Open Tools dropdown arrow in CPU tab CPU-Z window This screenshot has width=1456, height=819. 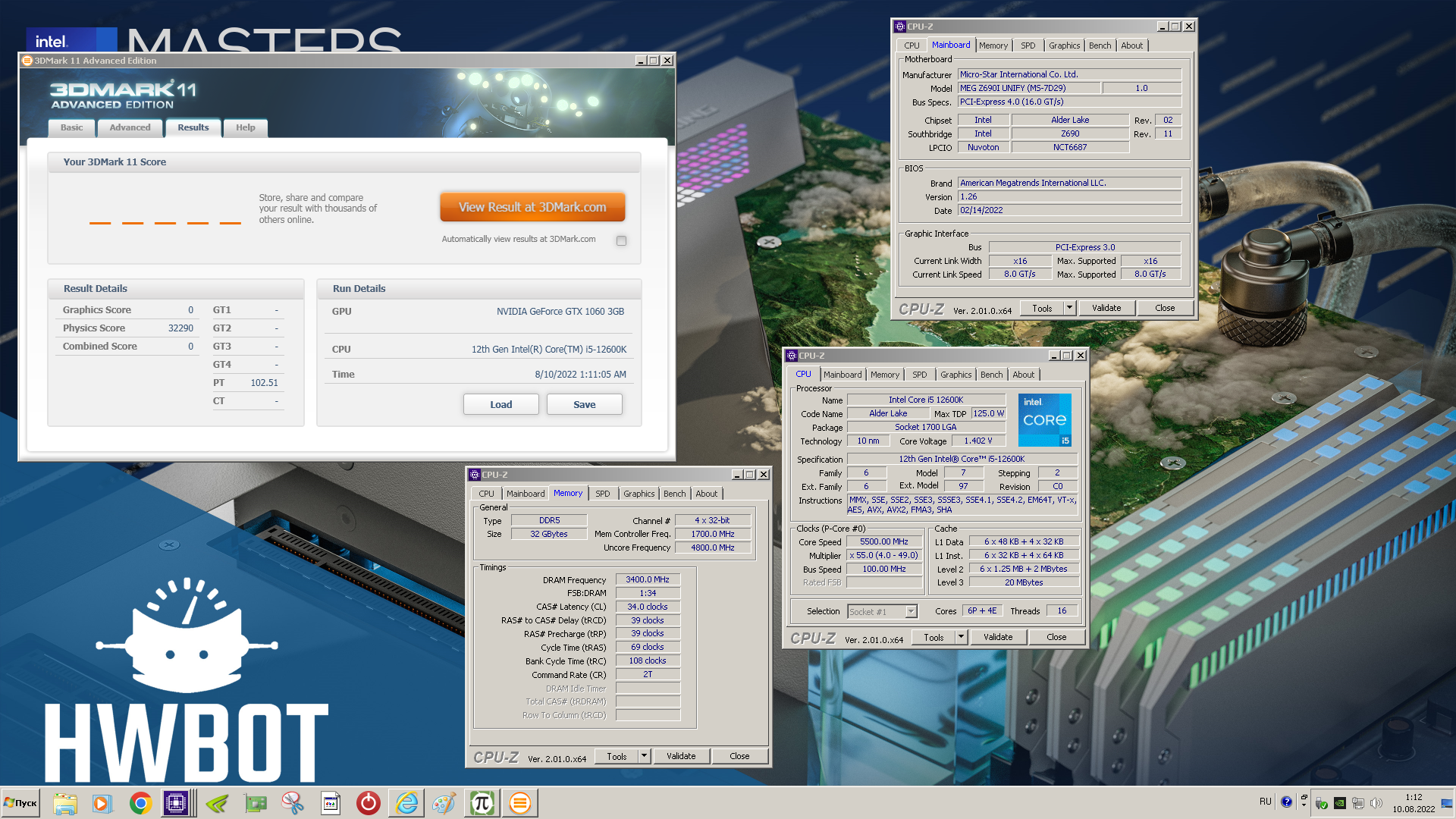click(x=961, y=637)
